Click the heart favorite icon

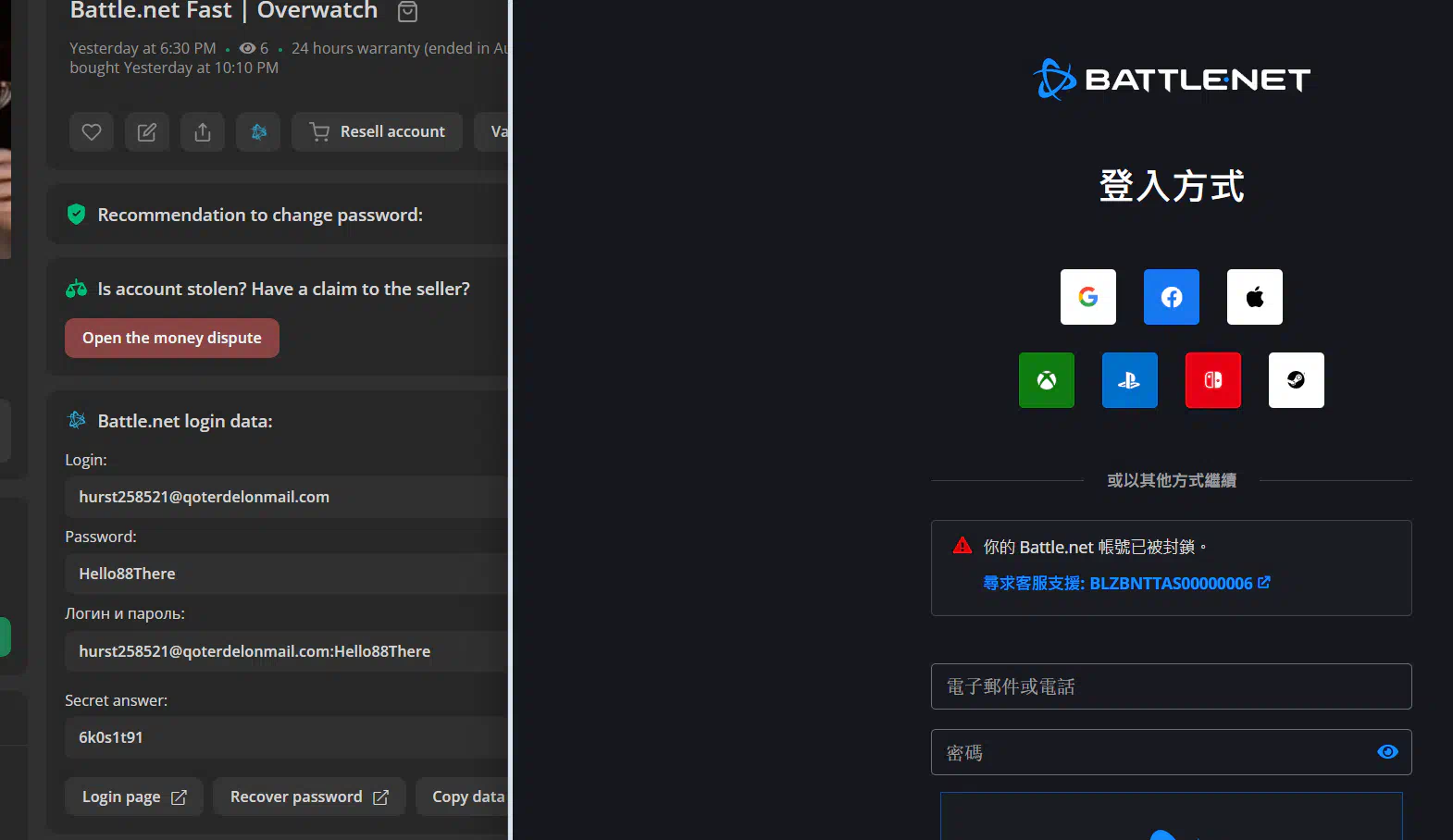pos(92,132)
